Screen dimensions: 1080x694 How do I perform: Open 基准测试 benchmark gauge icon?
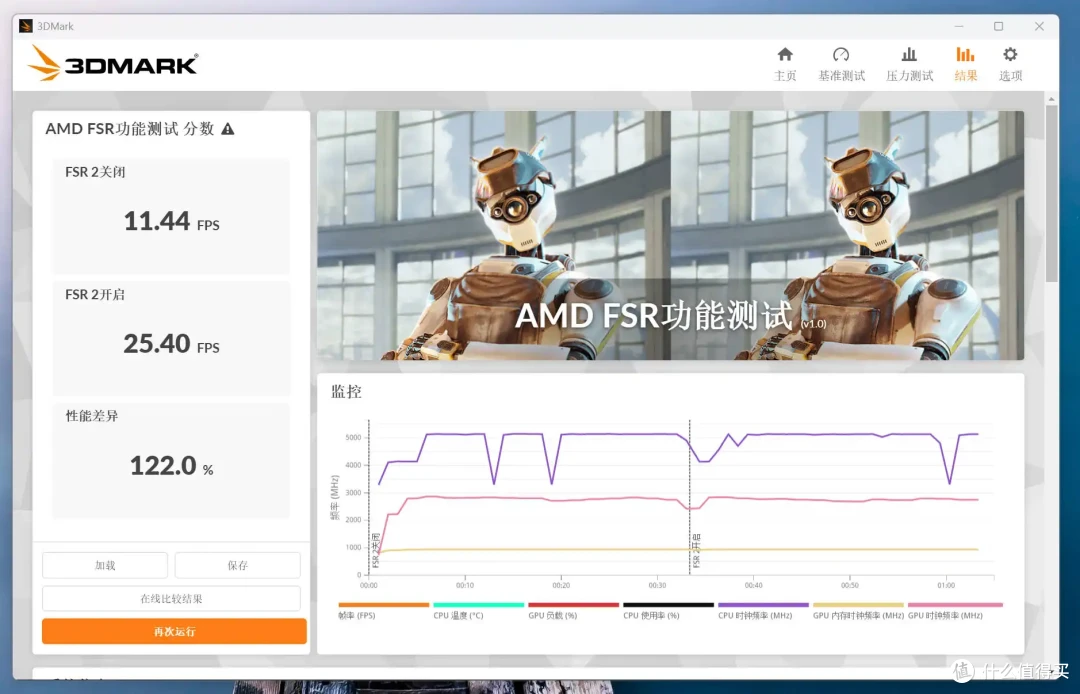click(841, 54)
